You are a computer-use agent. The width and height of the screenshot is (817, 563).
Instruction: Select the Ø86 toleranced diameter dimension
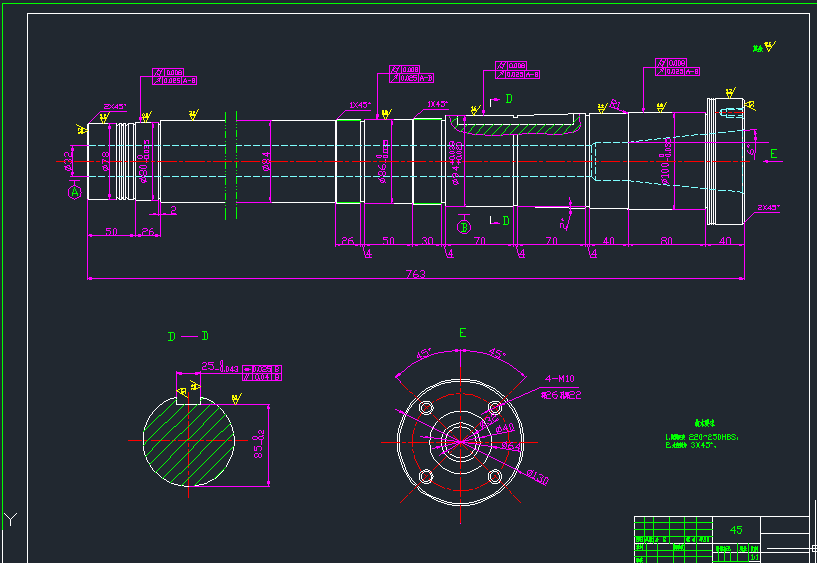(382, 162)
